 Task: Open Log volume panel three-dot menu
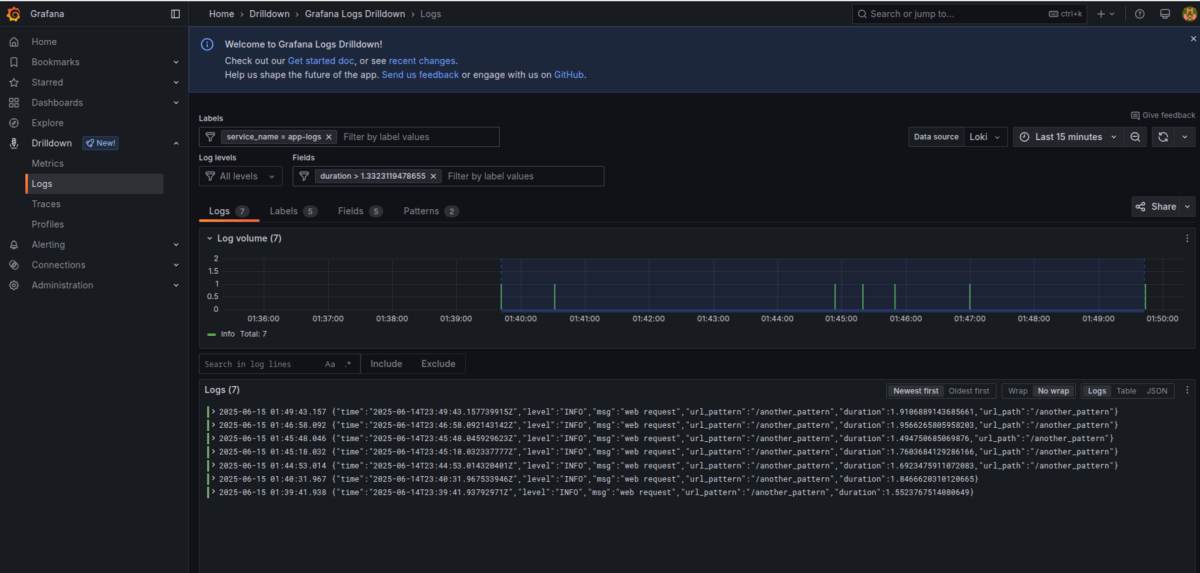(x=1187, y=239)
